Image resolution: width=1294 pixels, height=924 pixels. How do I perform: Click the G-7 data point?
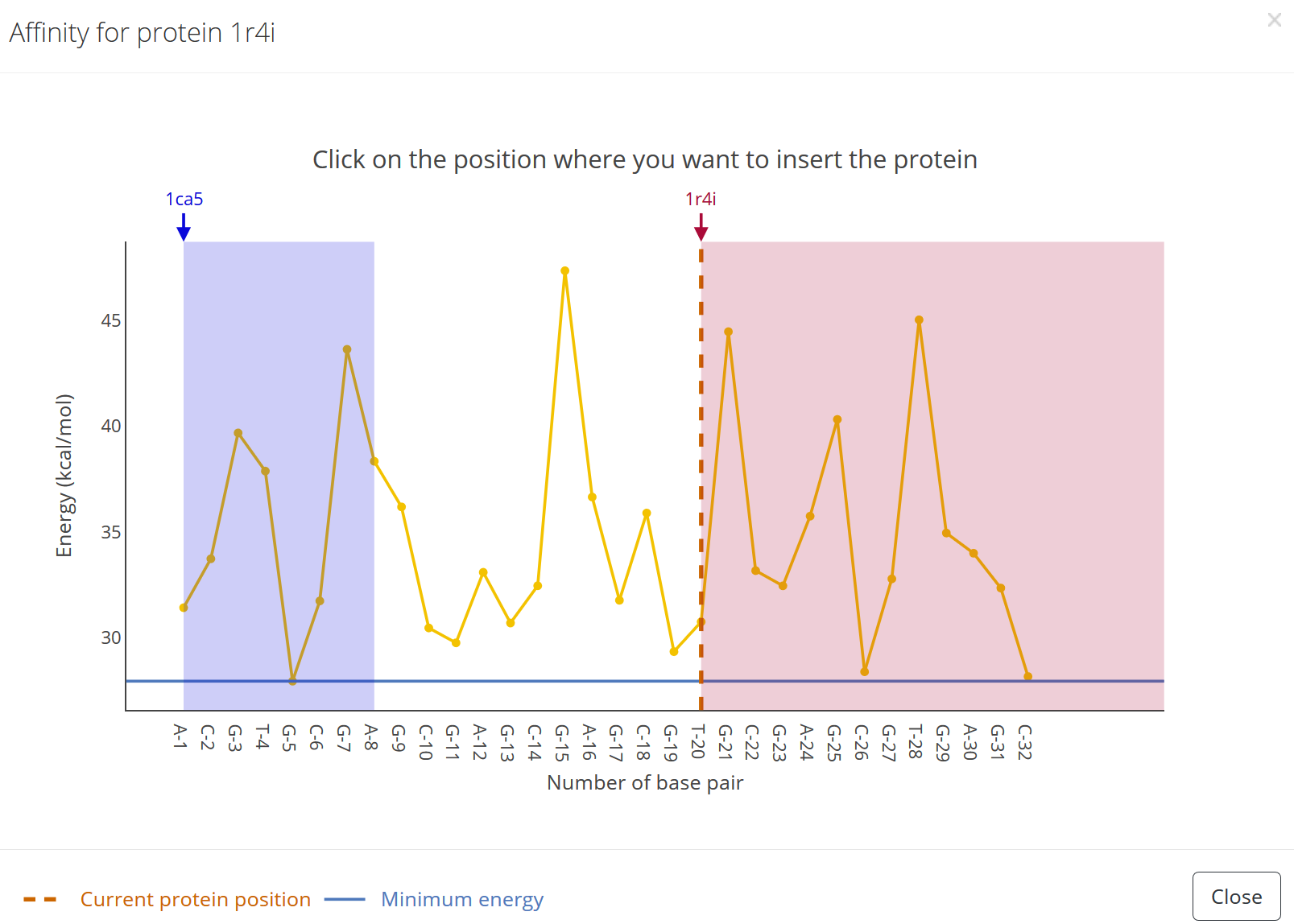(347, 349)
